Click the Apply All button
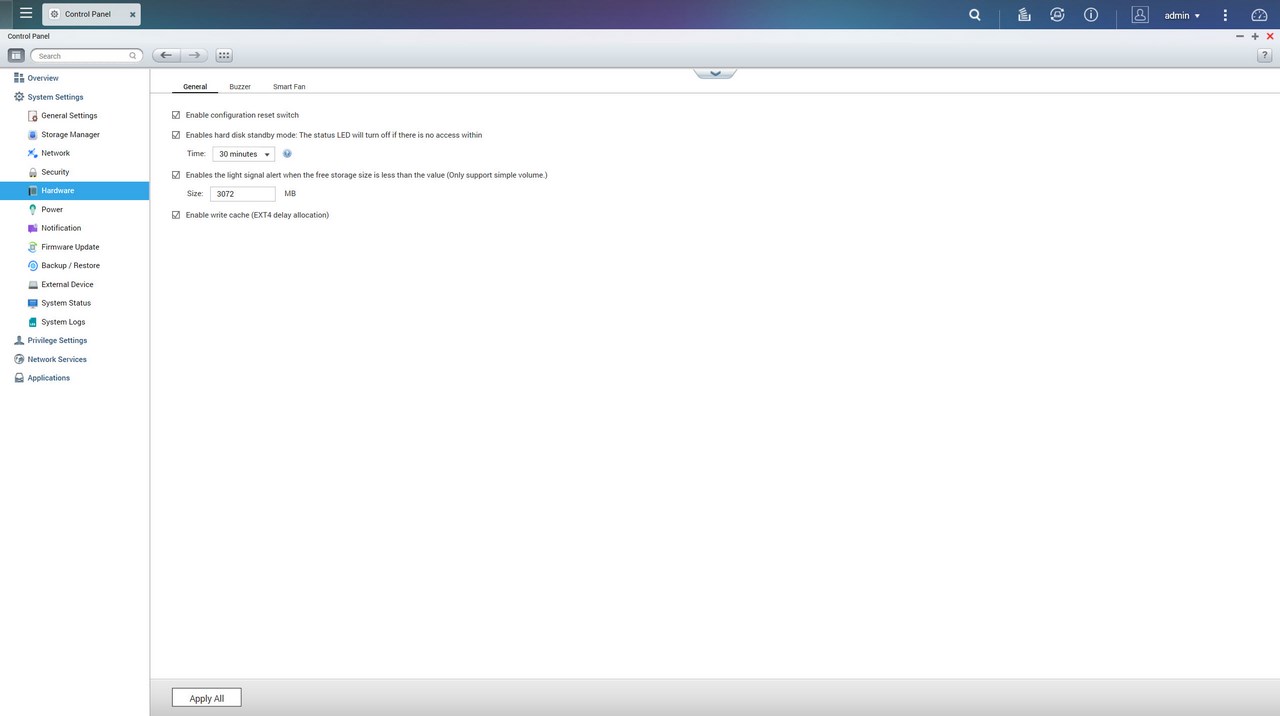This screenshot has height=716, width=1280. pos(206,698)
